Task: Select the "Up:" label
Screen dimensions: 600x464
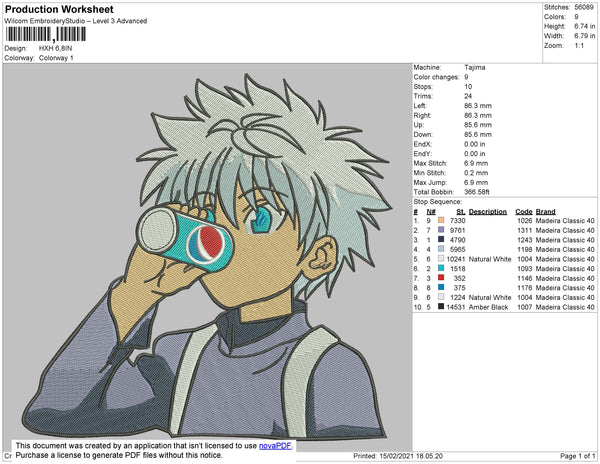Action: tap(419, 125)
